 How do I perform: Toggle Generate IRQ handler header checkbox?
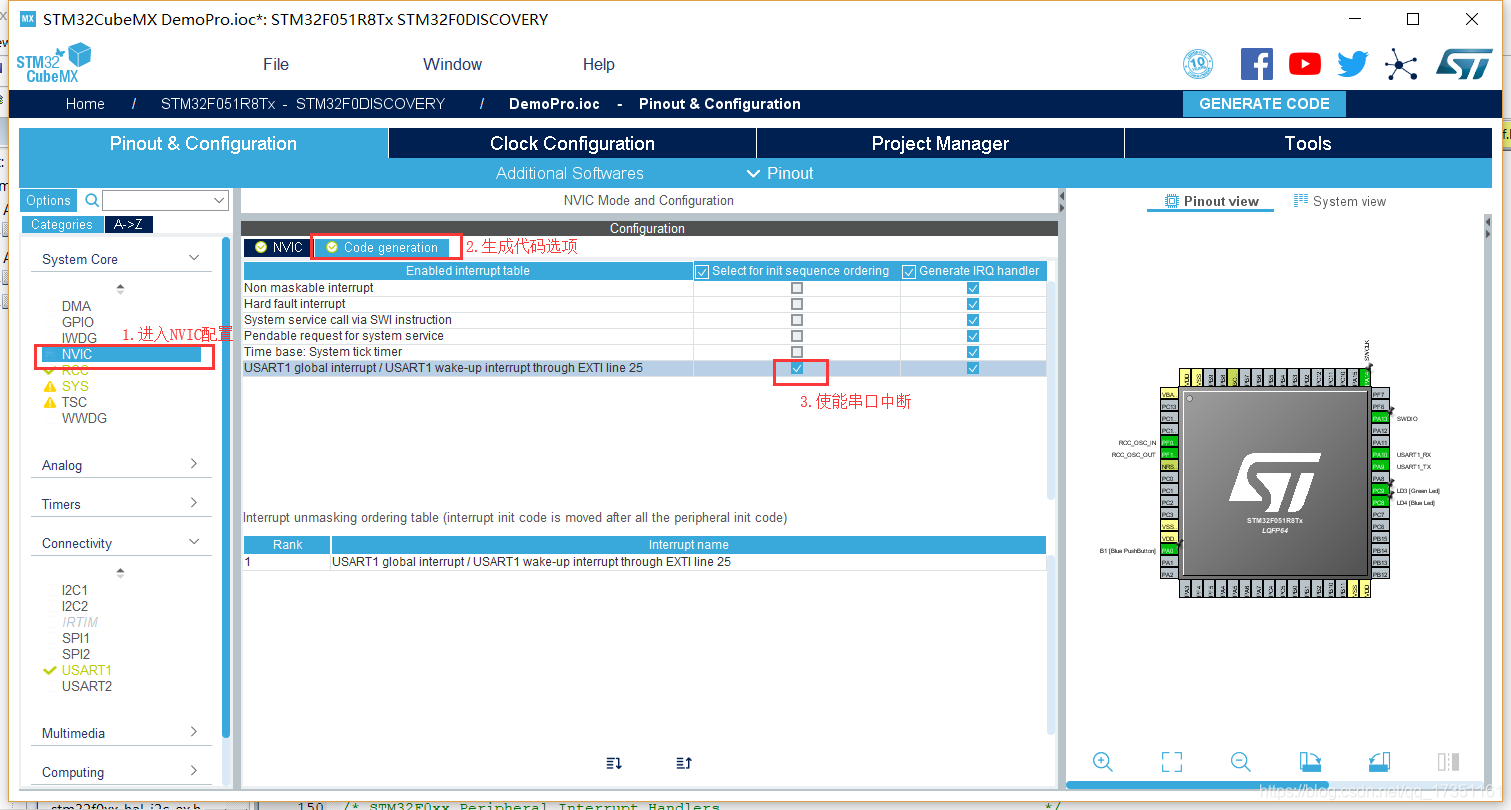(909, 271)
